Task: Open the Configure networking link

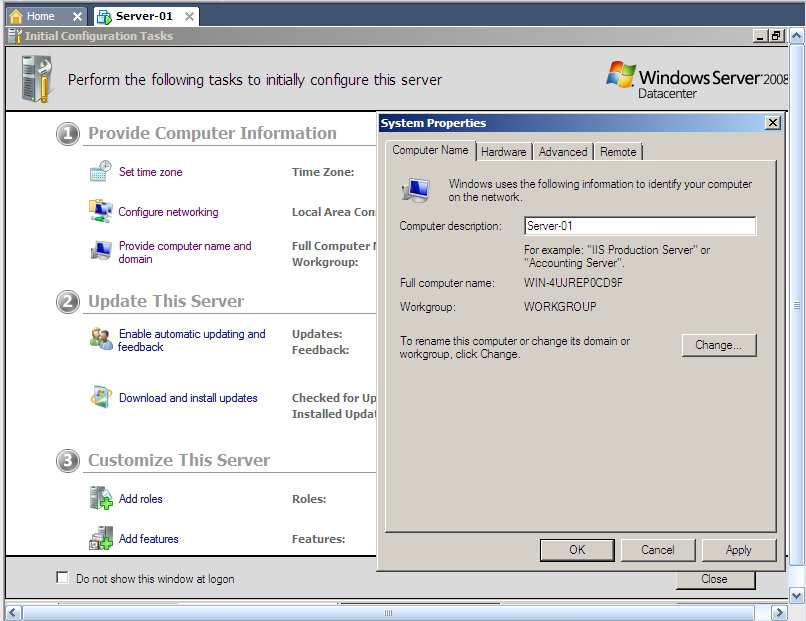Action: pos(168,212)
